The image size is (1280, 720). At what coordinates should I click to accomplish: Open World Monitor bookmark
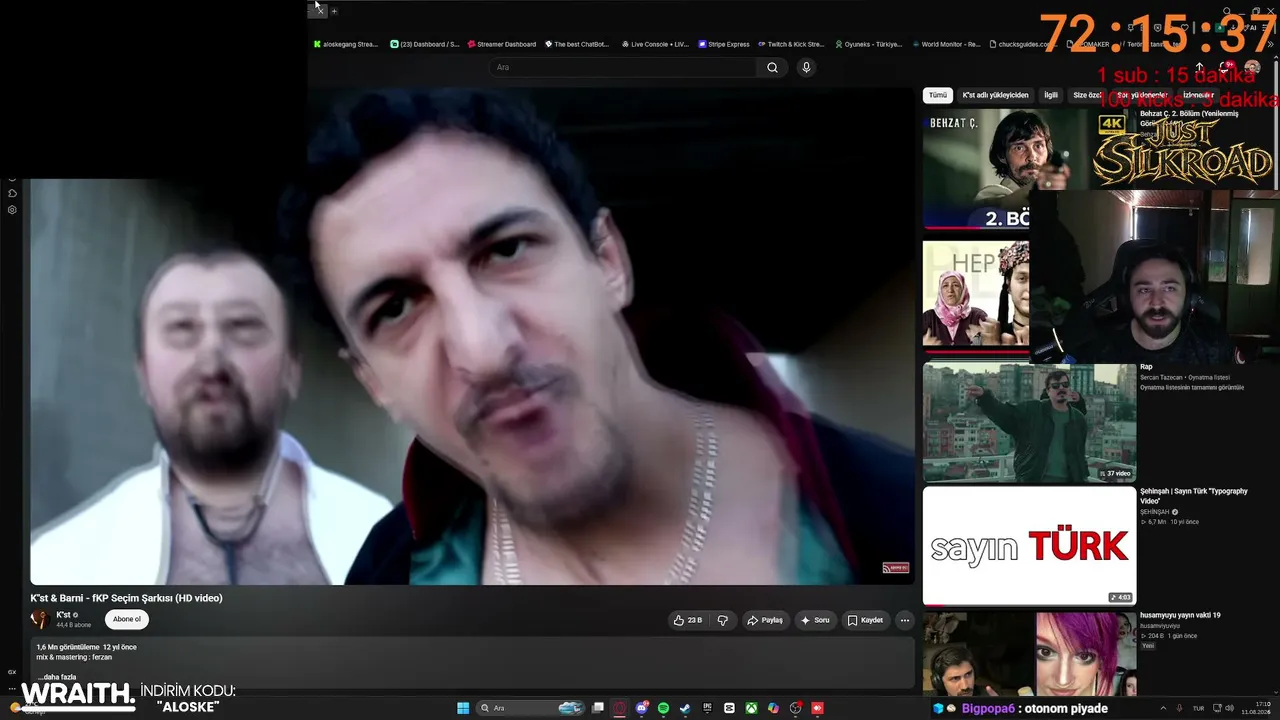coord(945,44)
